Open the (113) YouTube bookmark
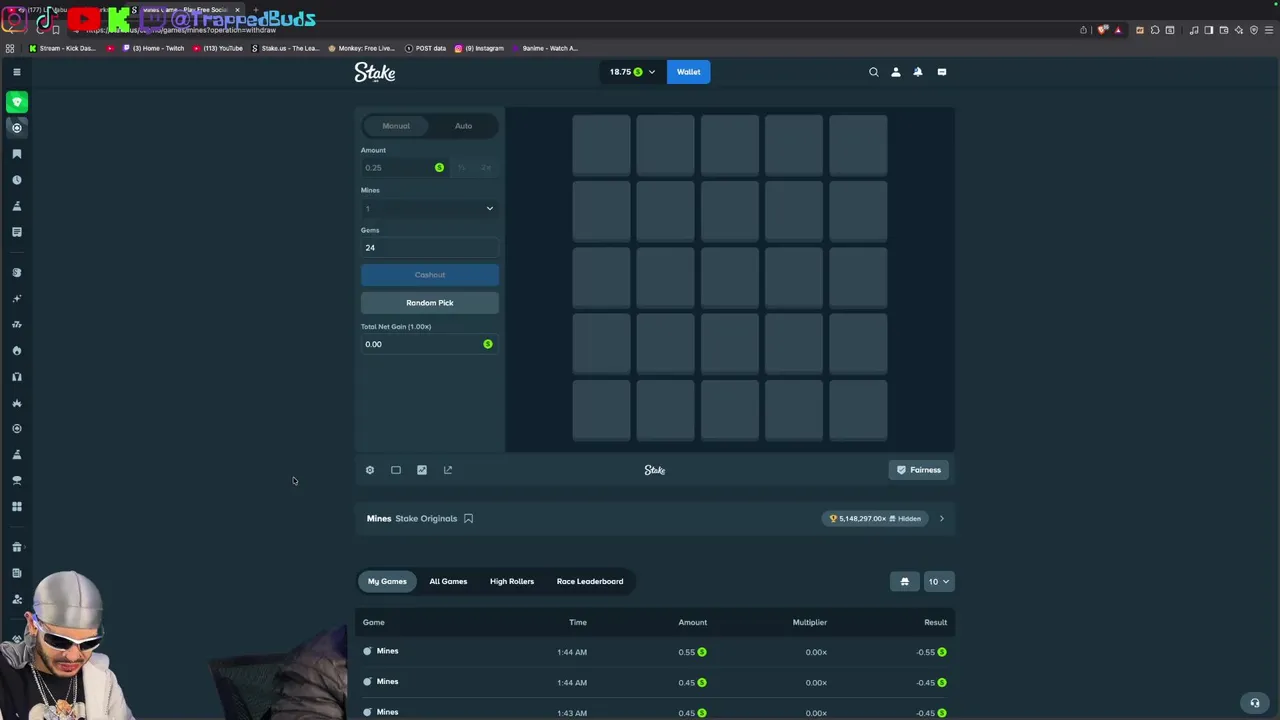 pyautogui.click(x=217, y=48)
